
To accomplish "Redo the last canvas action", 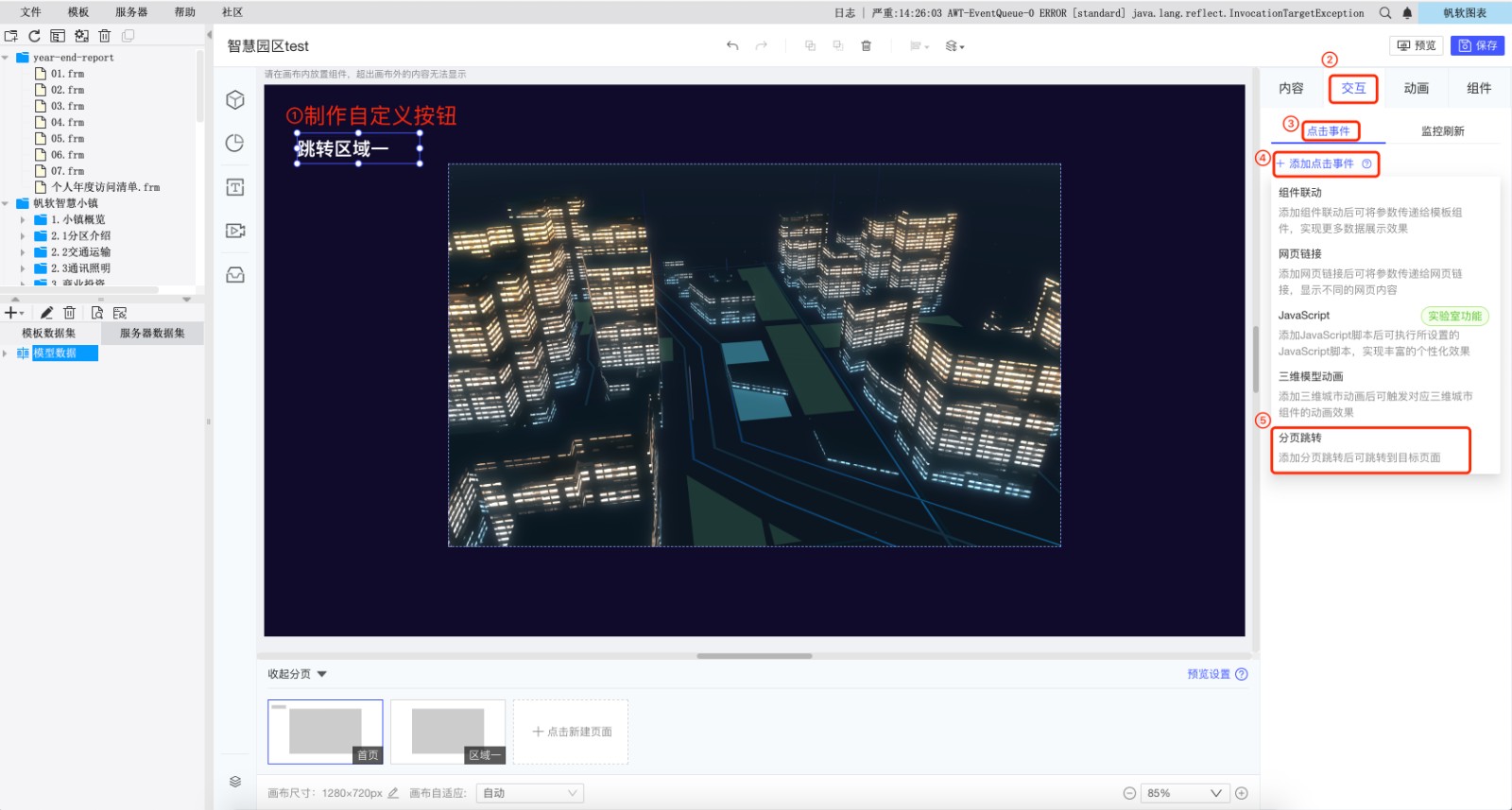I will (762, 45).
